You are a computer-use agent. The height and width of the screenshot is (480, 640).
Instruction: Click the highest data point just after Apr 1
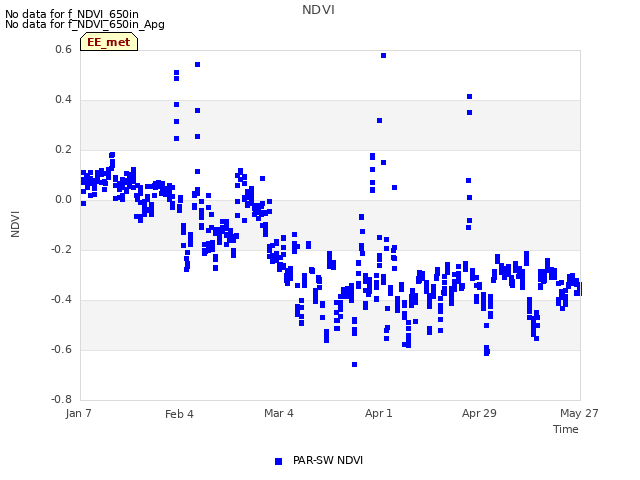click(x=383, y=56)
